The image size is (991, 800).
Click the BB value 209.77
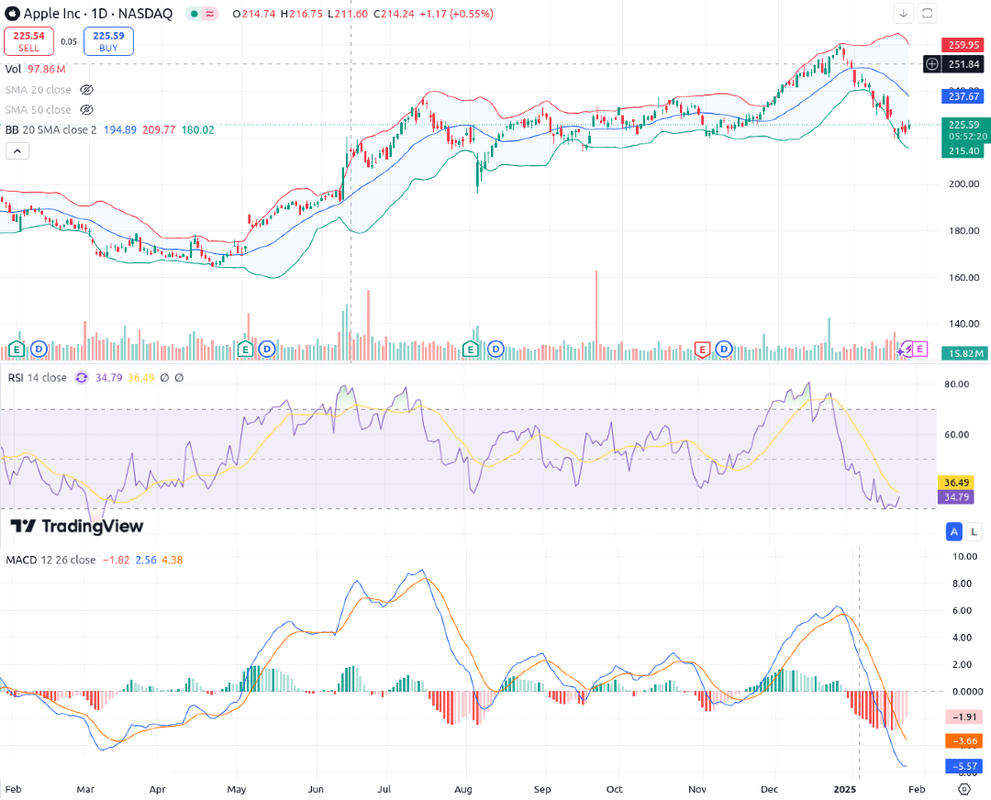point(159,130)
